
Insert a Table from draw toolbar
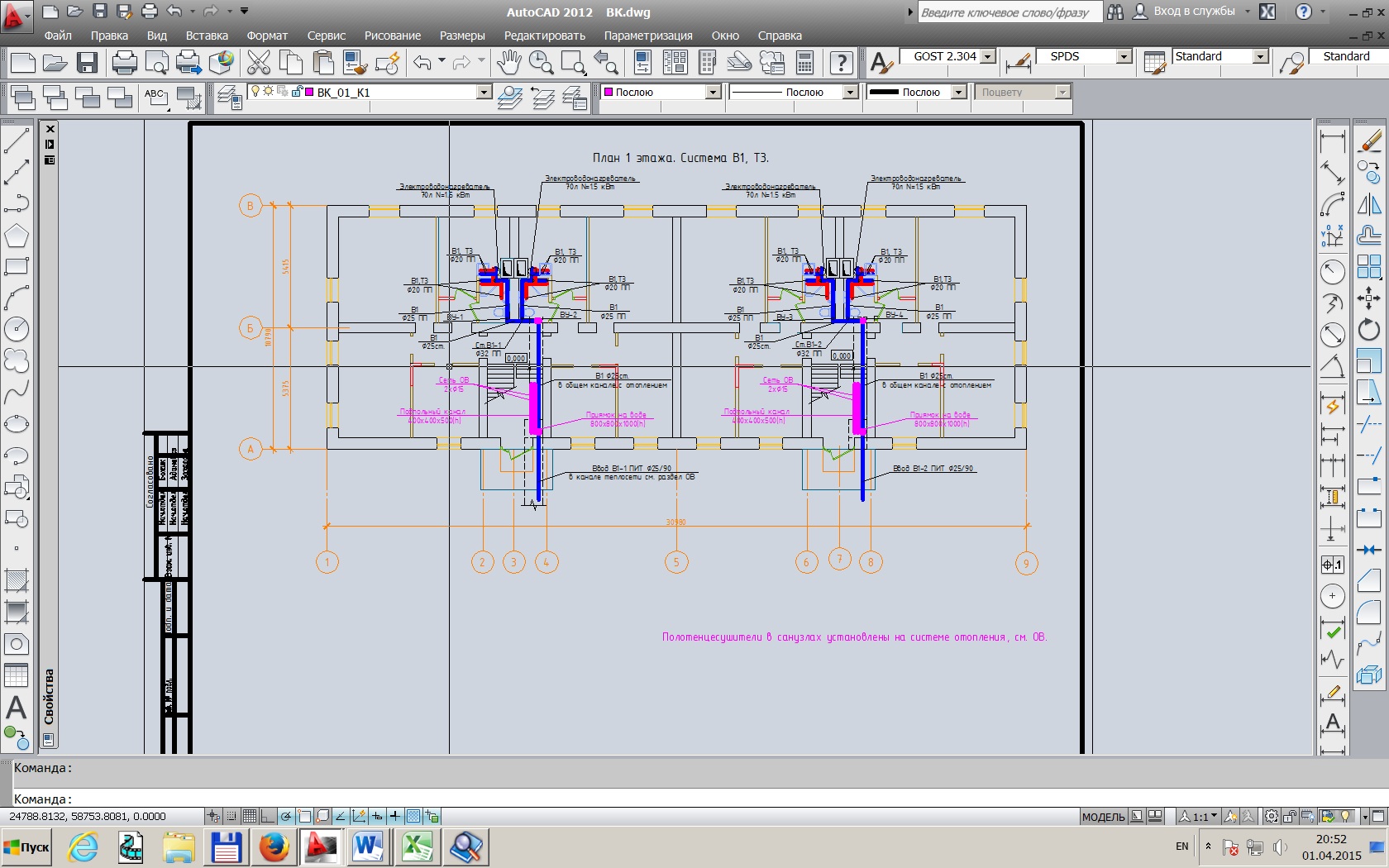(17, 675)
